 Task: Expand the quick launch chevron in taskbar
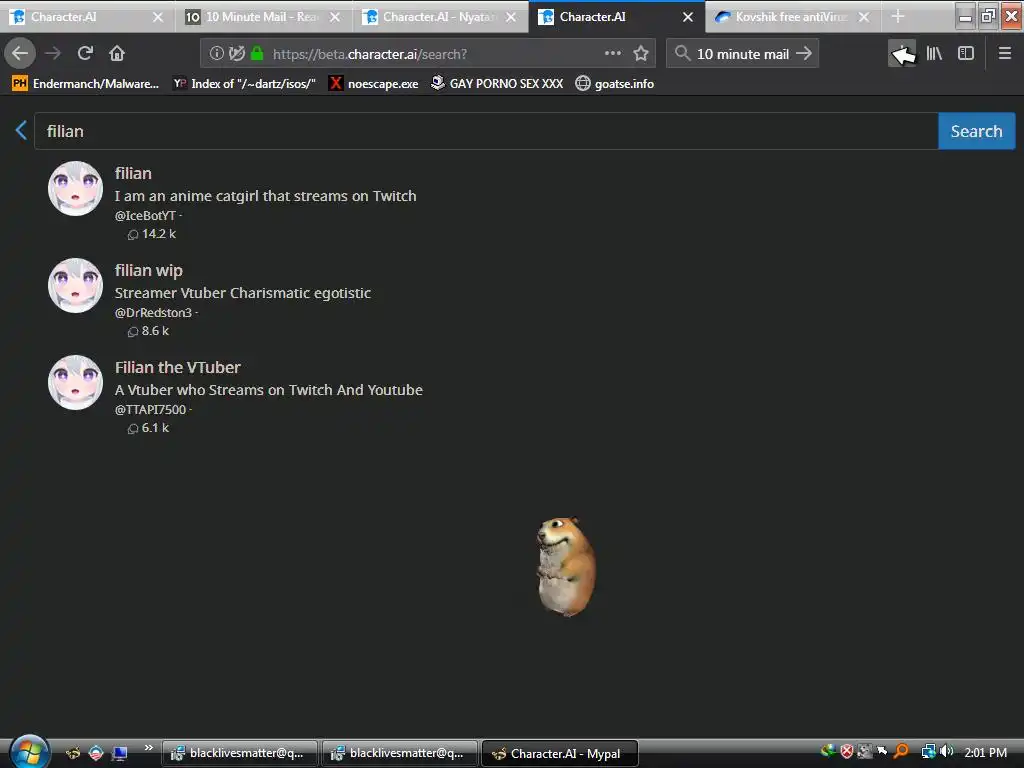pyautogui.click(x=148, y=747)
